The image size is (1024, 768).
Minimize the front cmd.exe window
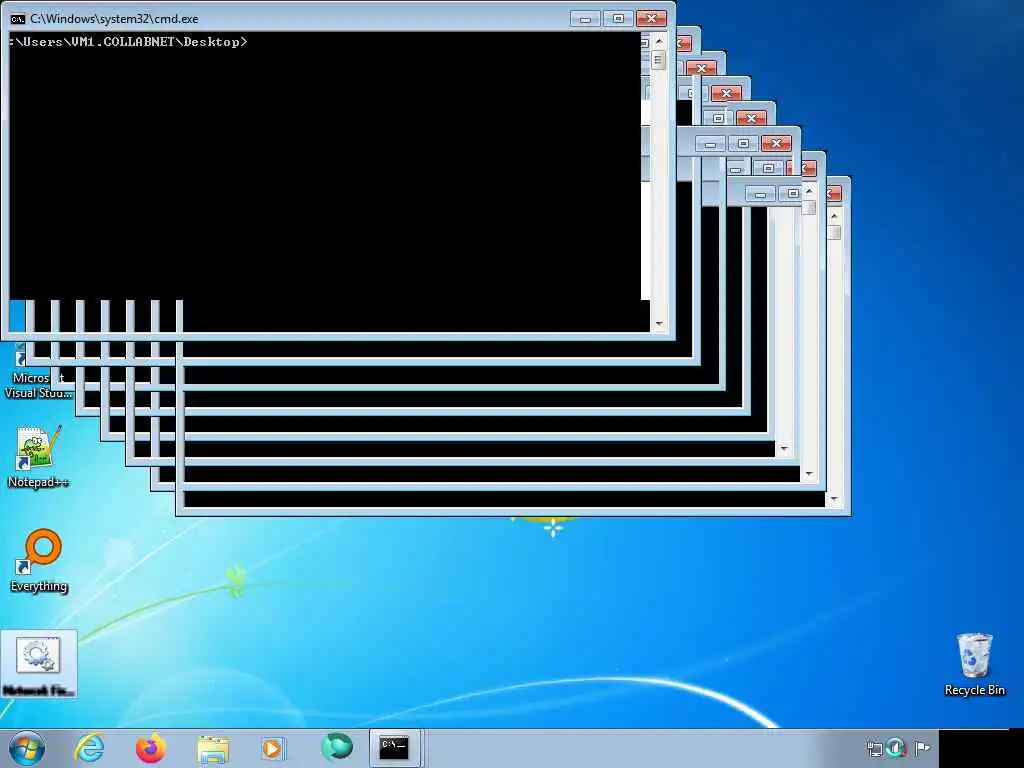click(584, 19)
